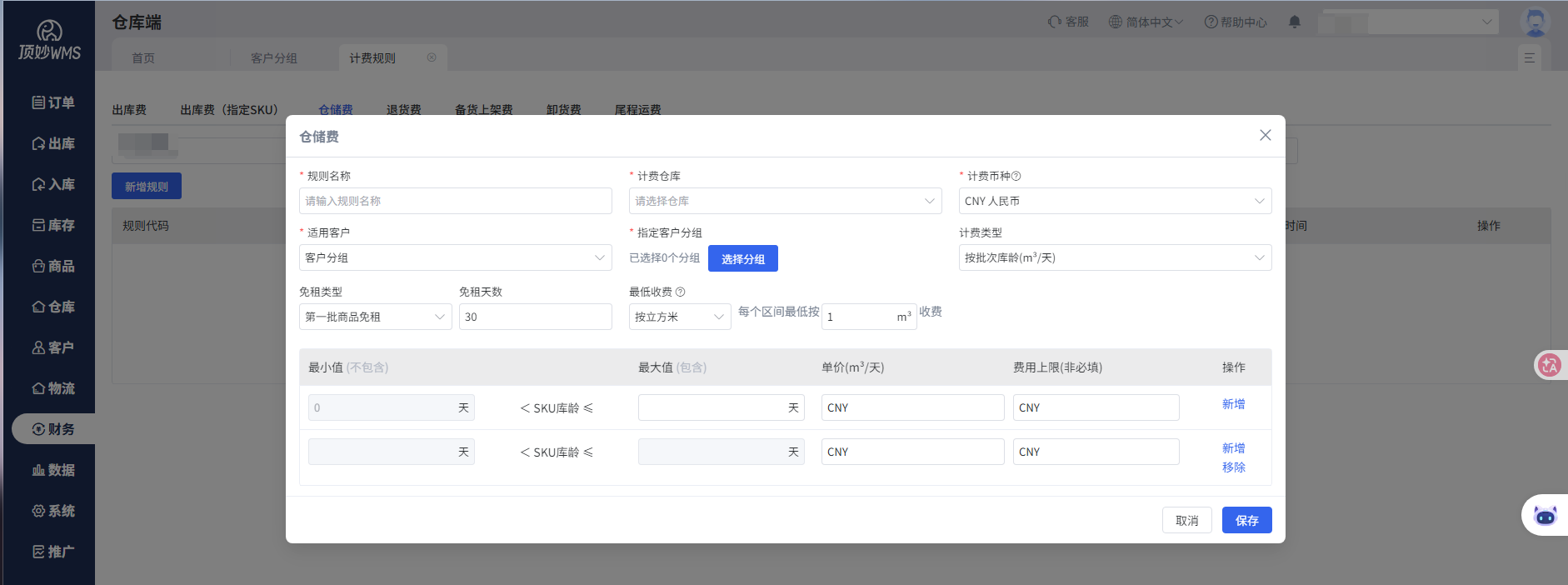
Task: Open the 库存 sidebar menu
Action: coord(53,225)
